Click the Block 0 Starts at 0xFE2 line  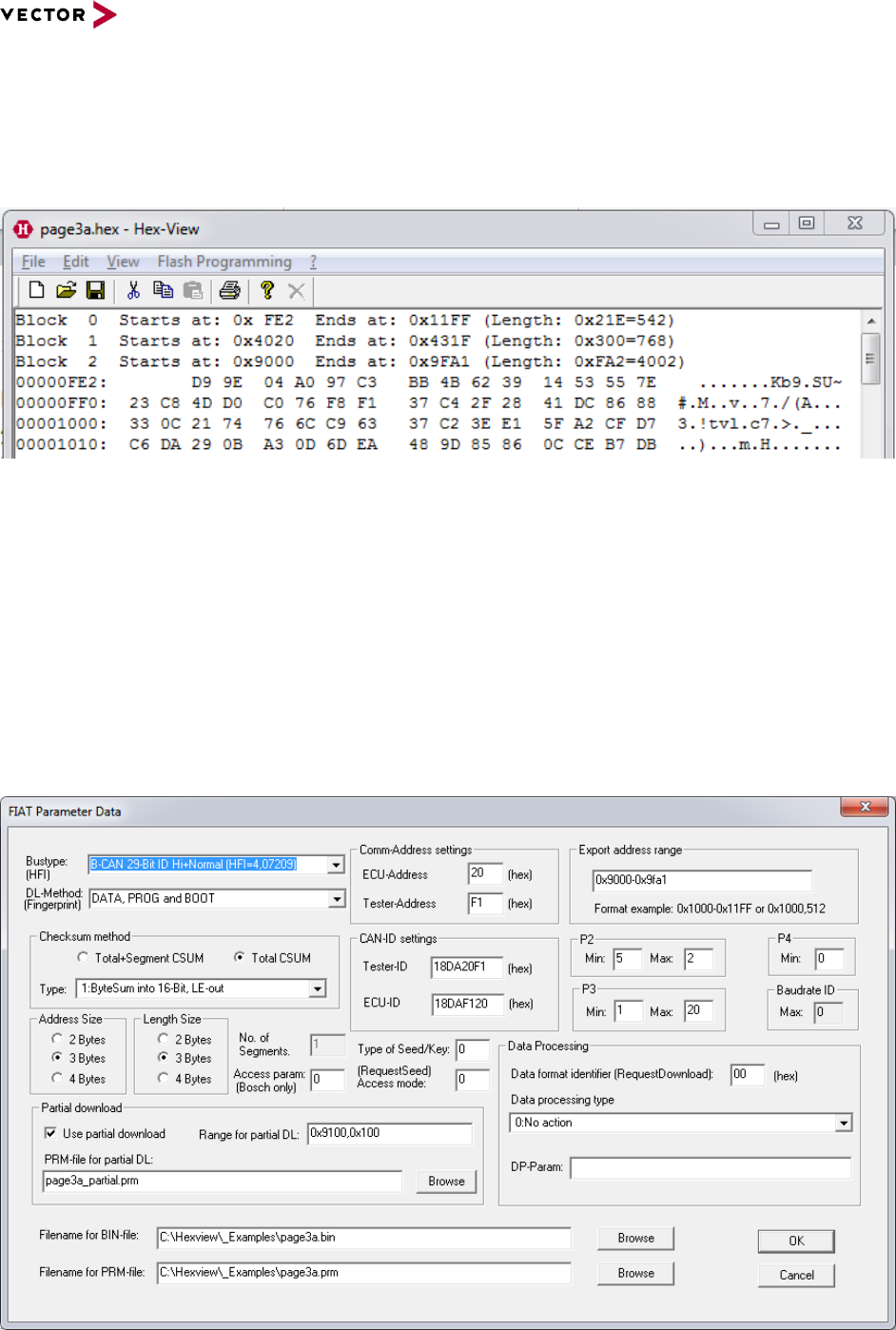coord(344,321)
